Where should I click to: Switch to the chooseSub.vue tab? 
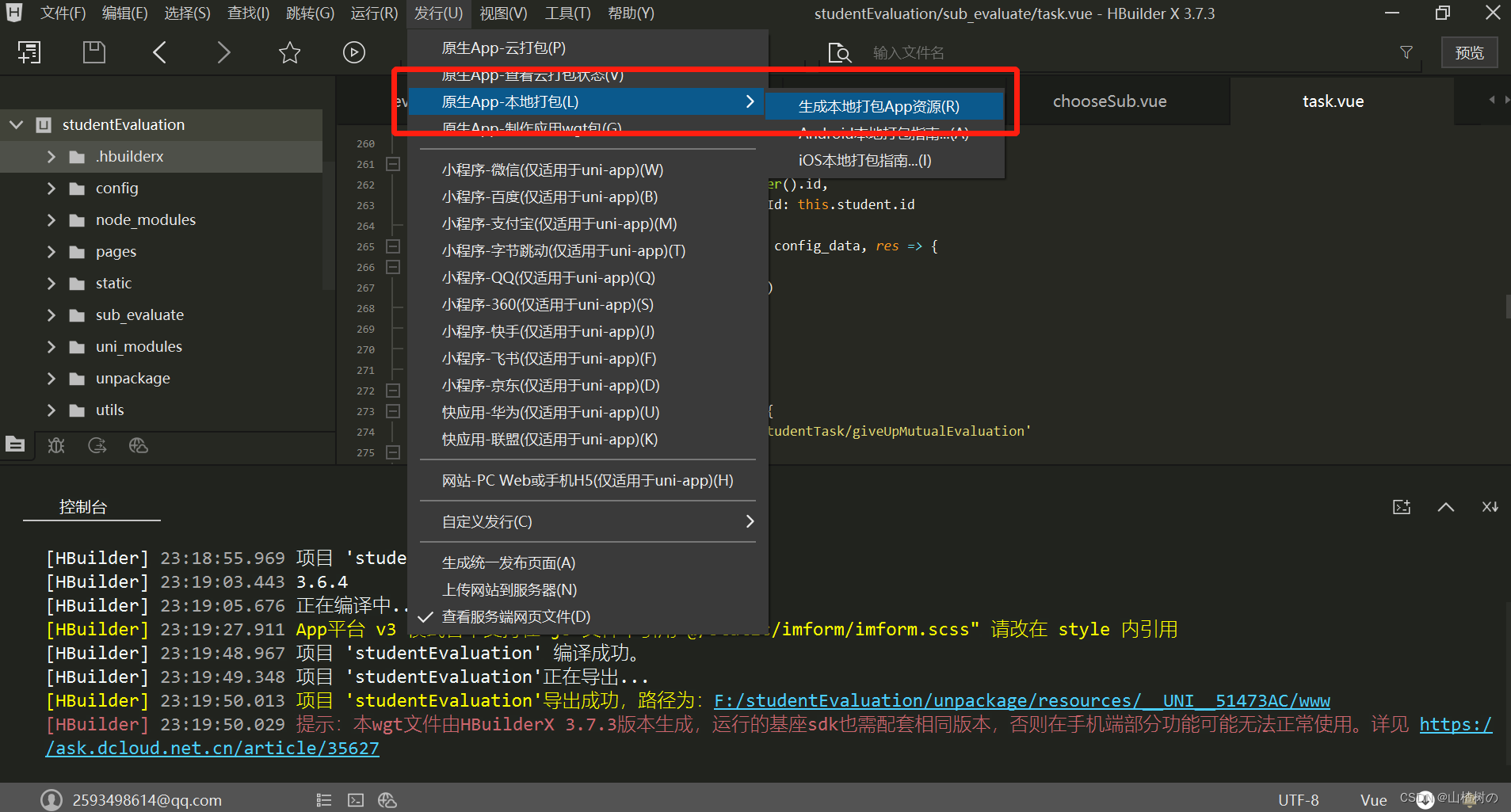click(x=1109, y=101)
